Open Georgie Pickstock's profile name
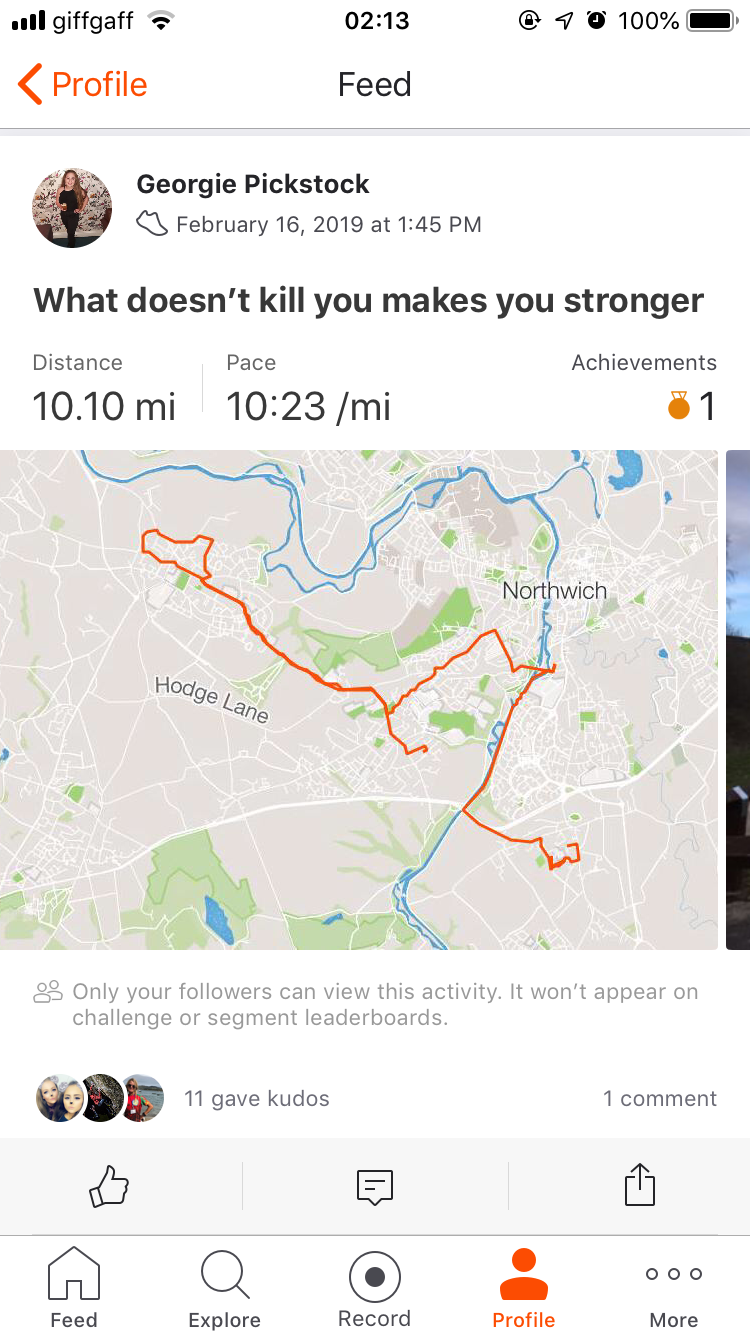Screen dimensions: 750x1334 click(x=253, y=184)
